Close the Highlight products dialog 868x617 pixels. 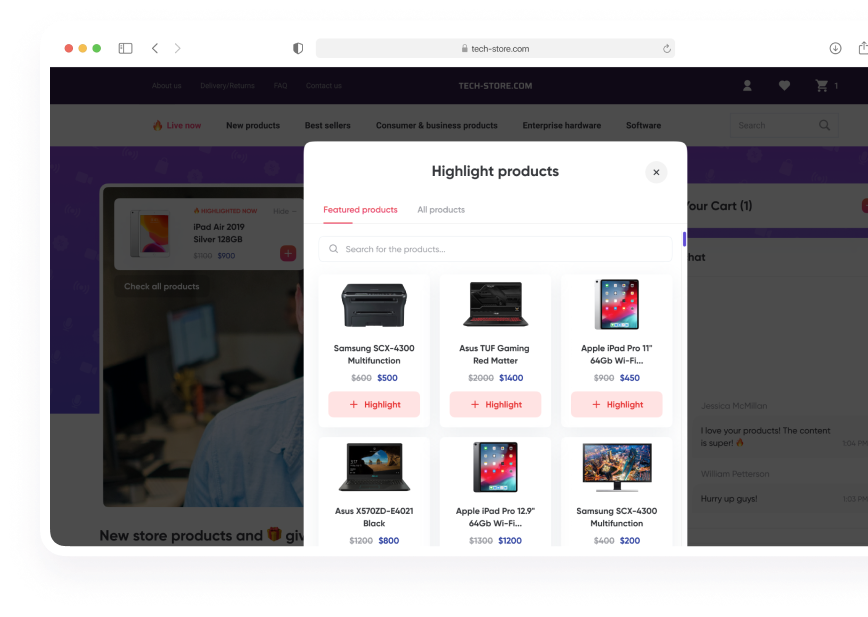[656, 172]
